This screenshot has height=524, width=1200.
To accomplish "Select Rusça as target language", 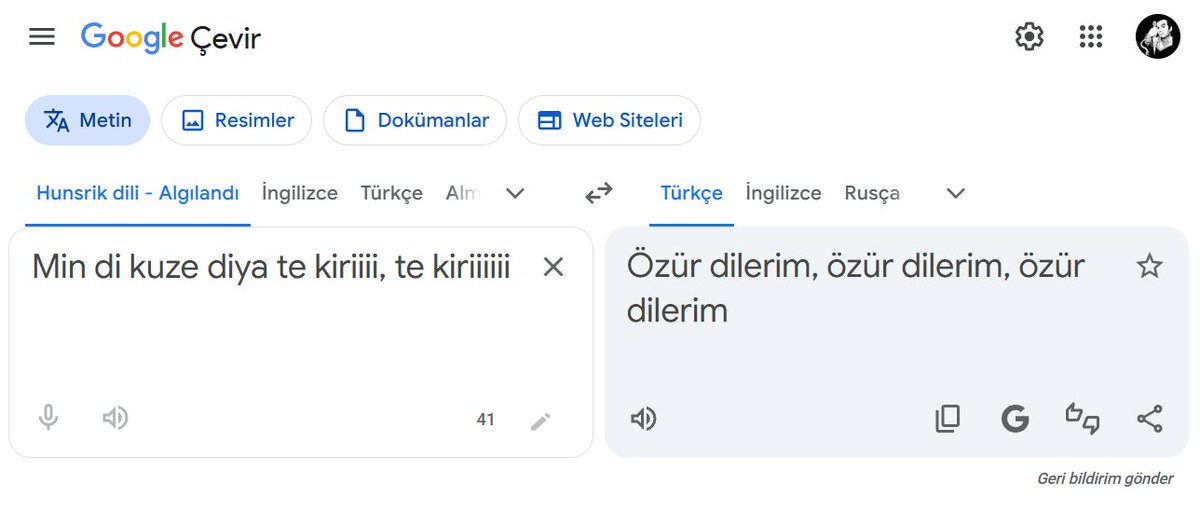I will (x=872, y=194).
